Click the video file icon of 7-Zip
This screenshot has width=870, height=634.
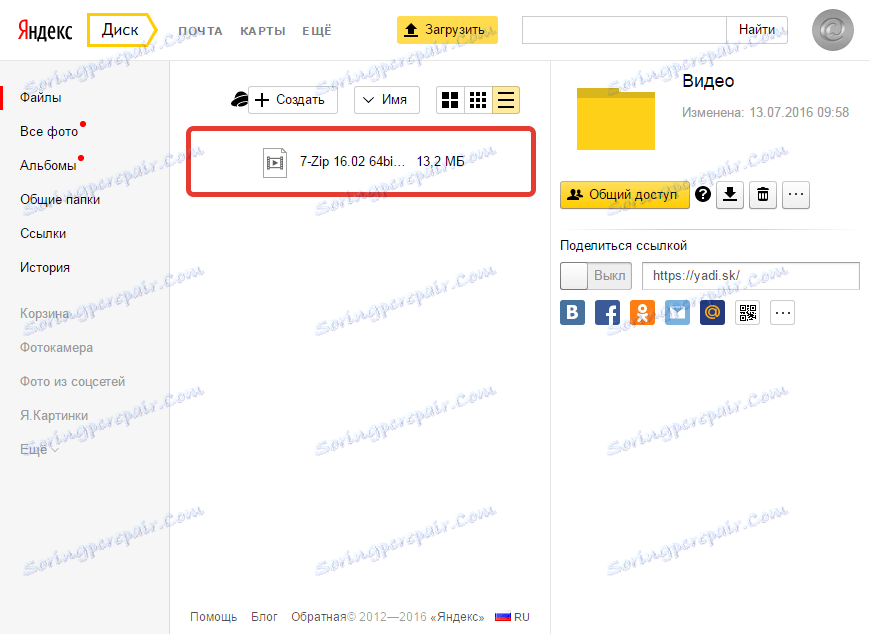pos(275,163)
